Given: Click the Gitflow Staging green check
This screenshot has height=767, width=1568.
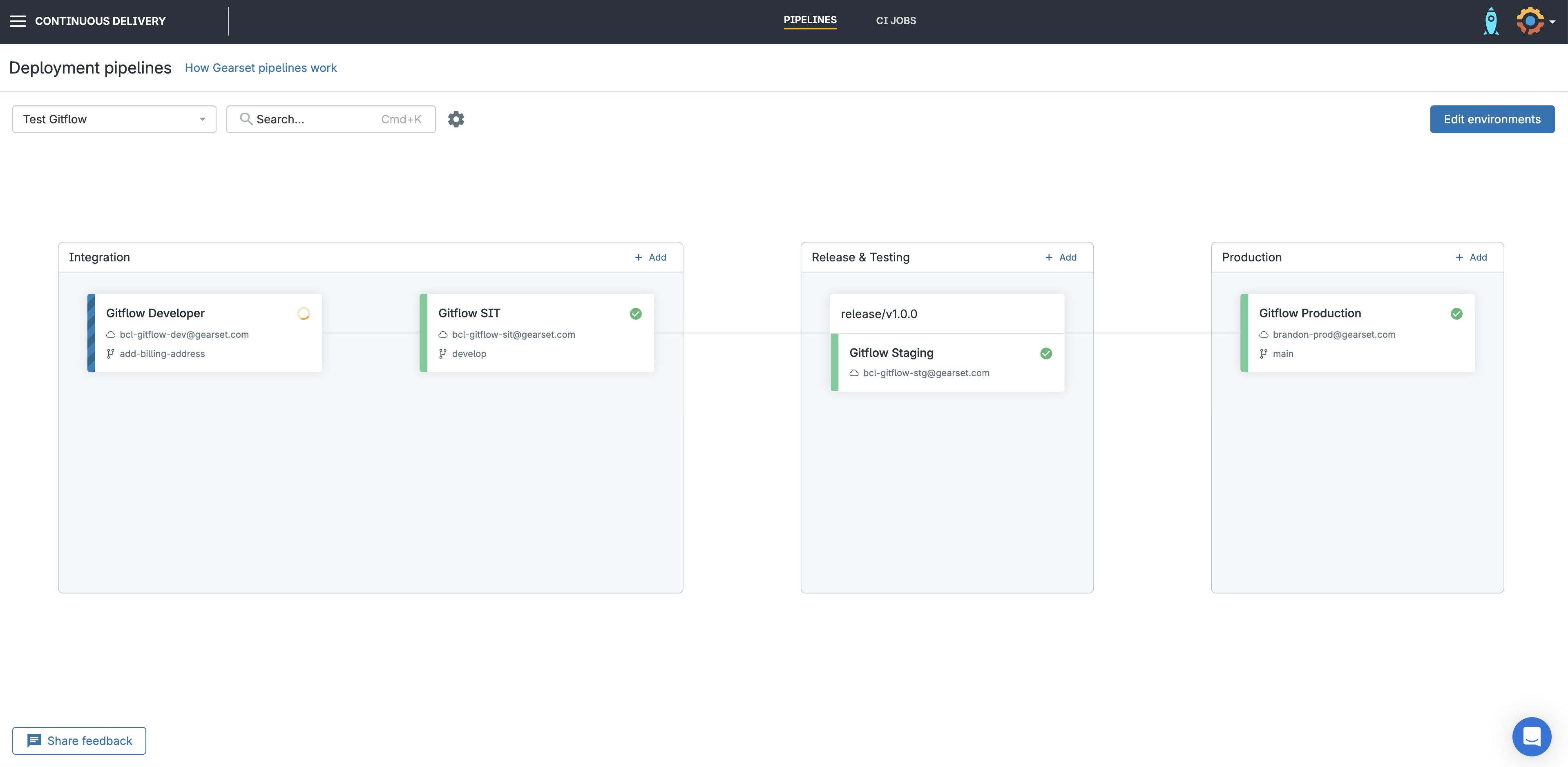Looking at the screenshot, I should 1046,353.
